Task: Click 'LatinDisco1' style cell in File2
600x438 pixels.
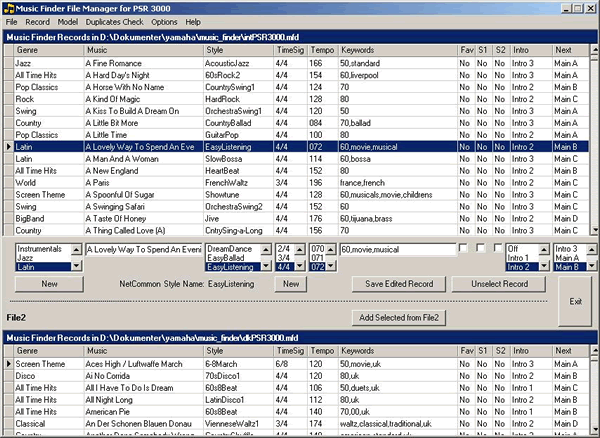Action: [x=239, y=400]
